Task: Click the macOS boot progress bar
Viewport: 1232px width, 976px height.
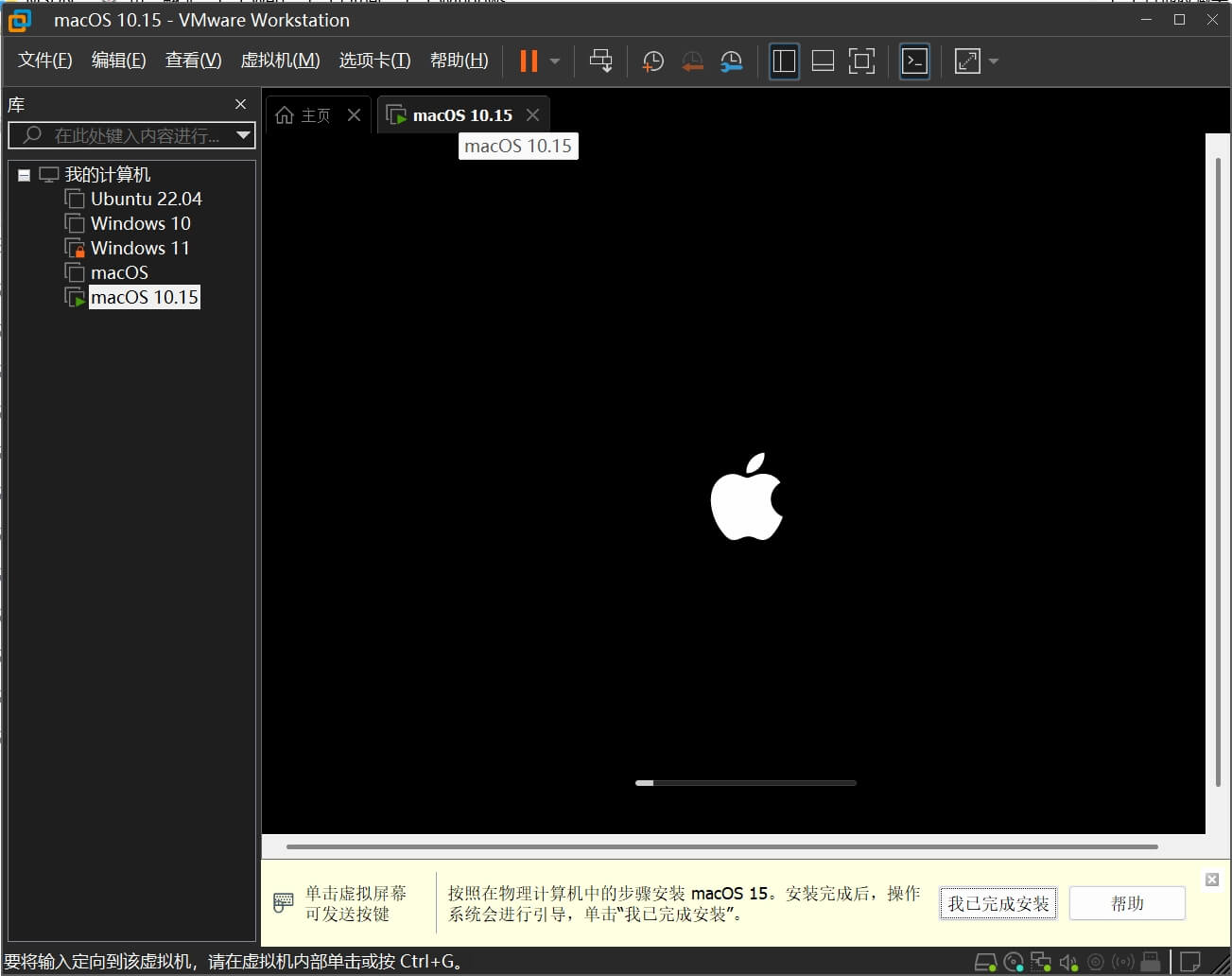Action: 746,783
